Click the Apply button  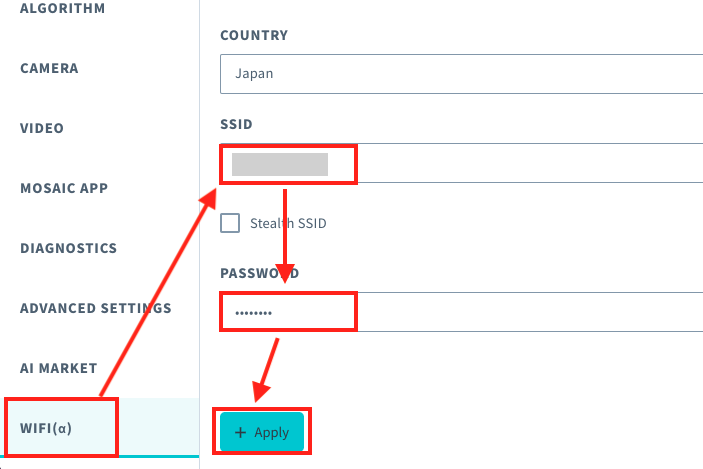(262, 431)
